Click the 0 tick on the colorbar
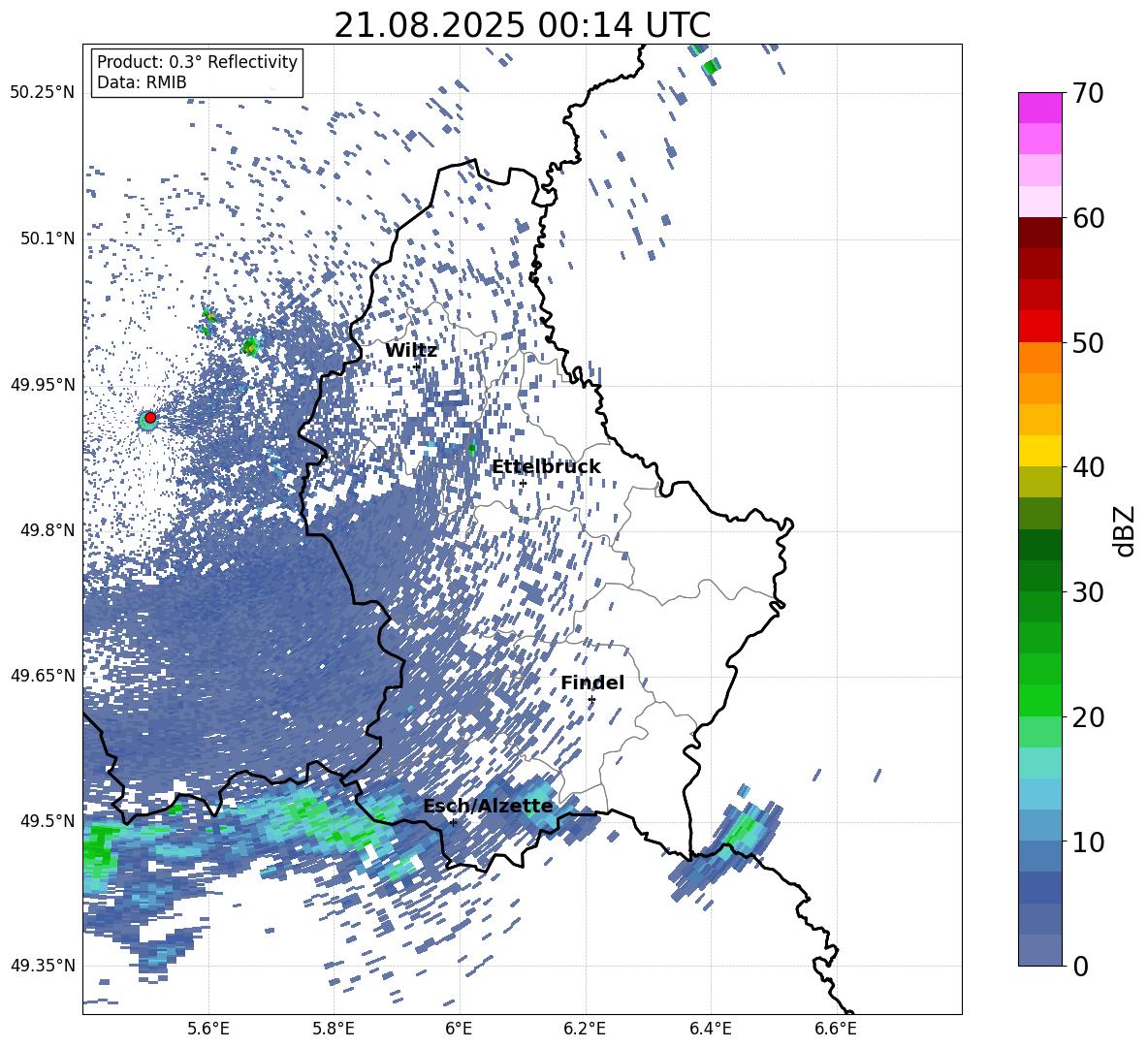 click(1081, 966)
